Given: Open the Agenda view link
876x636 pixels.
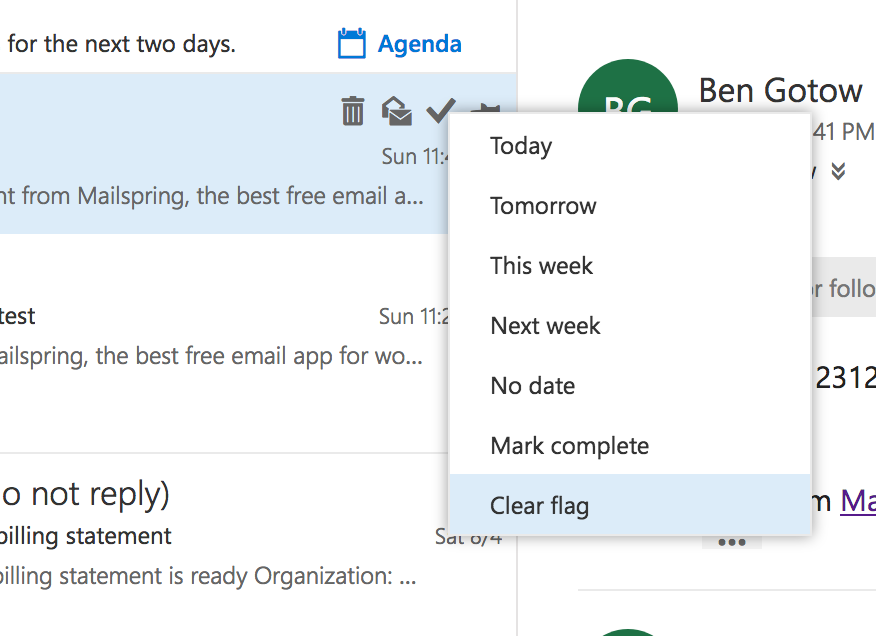Looking at the screenshot, I should point(419,44).
